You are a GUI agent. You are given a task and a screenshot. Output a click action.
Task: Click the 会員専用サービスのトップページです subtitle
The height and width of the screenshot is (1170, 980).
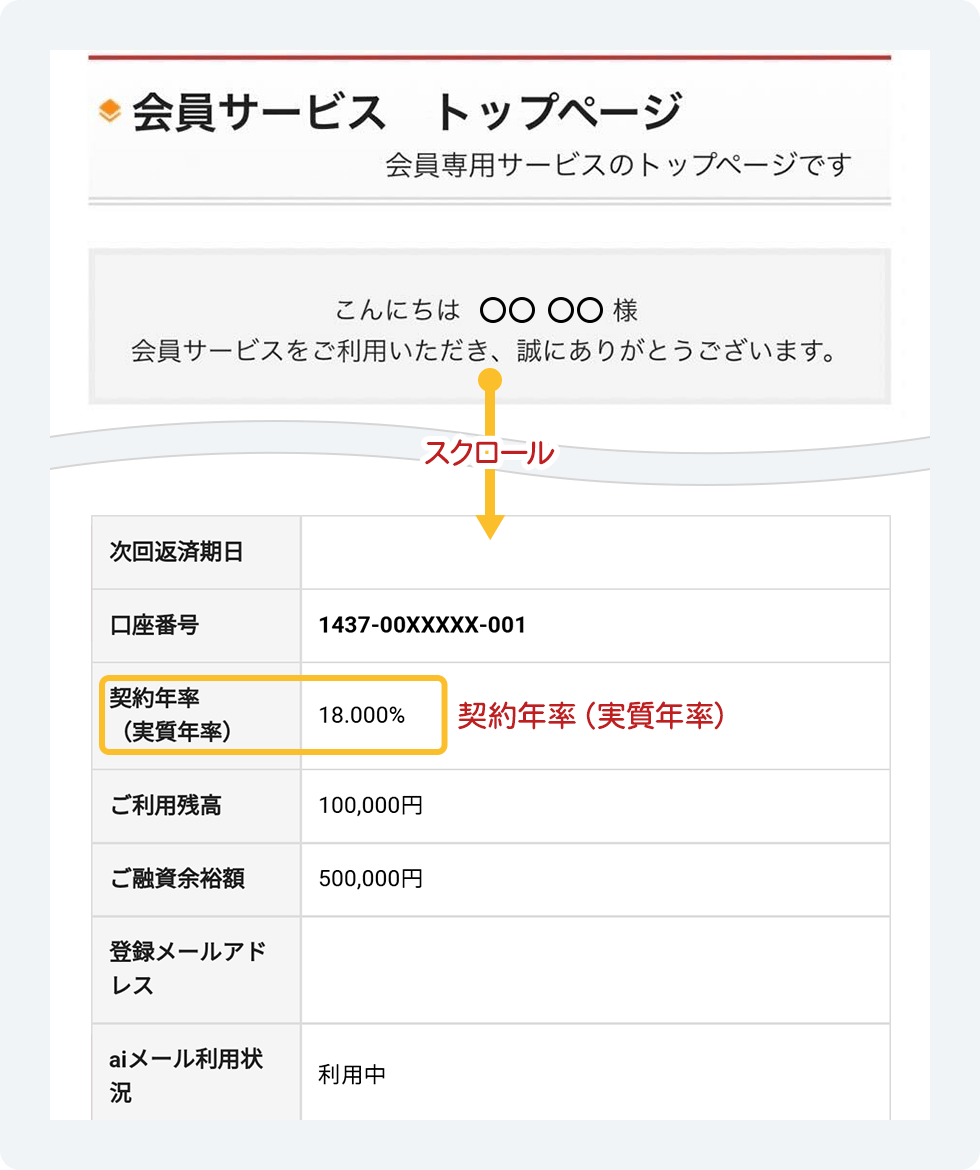click(618, 165)
